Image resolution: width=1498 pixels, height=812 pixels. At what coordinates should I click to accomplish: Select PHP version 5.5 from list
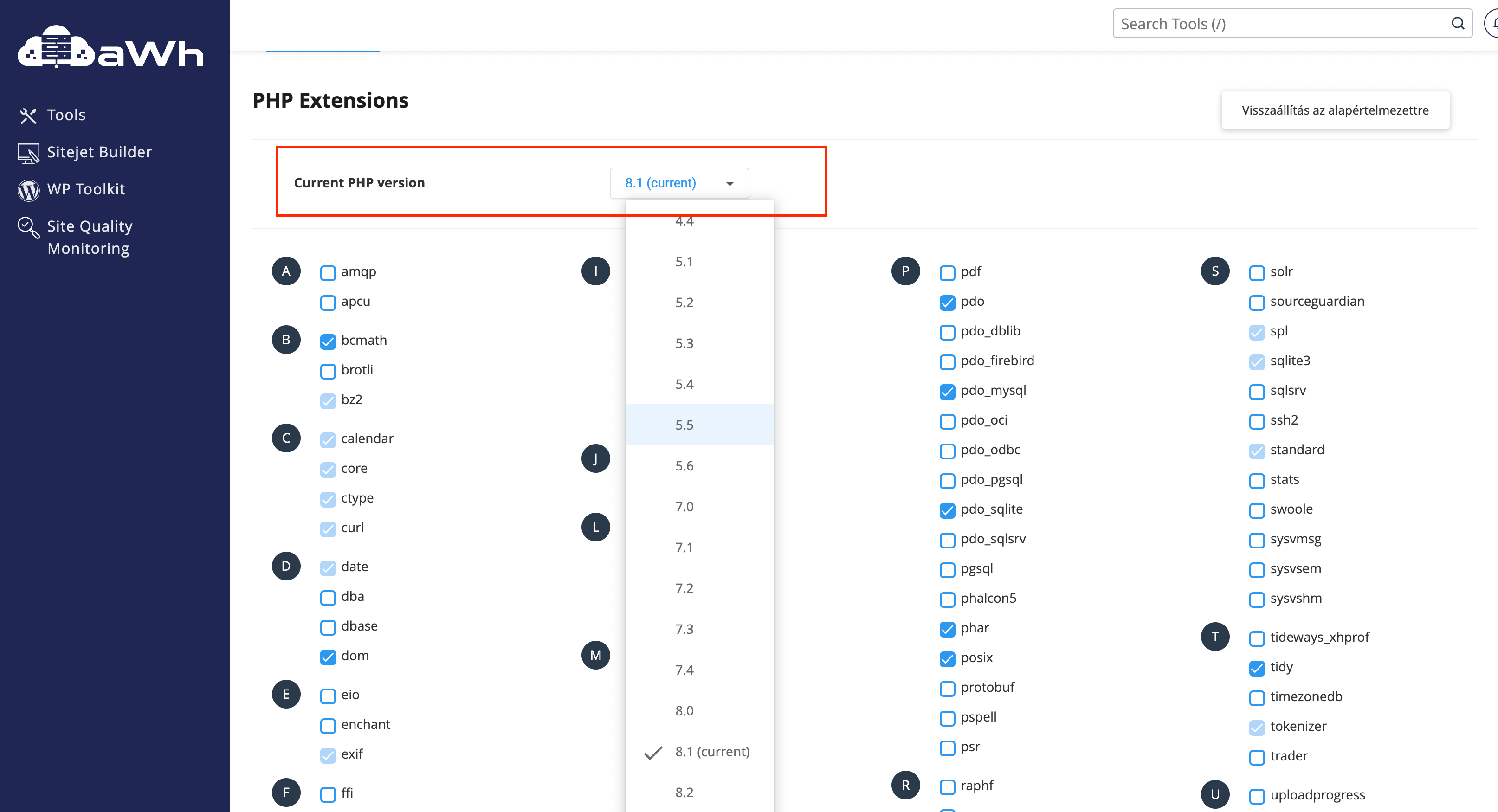[699, 424]
